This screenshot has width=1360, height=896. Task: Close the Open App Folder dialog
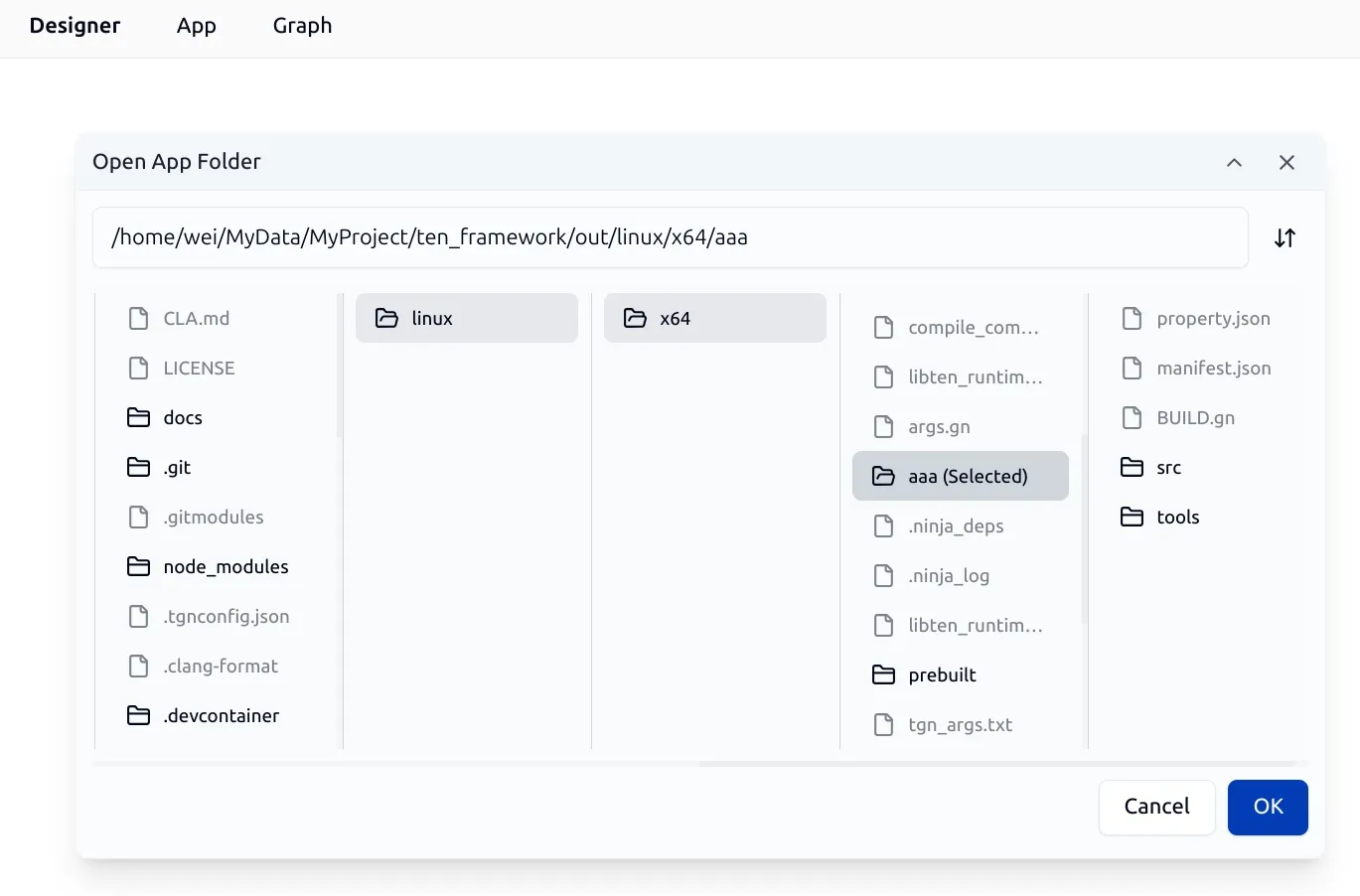click(1286, 163)
